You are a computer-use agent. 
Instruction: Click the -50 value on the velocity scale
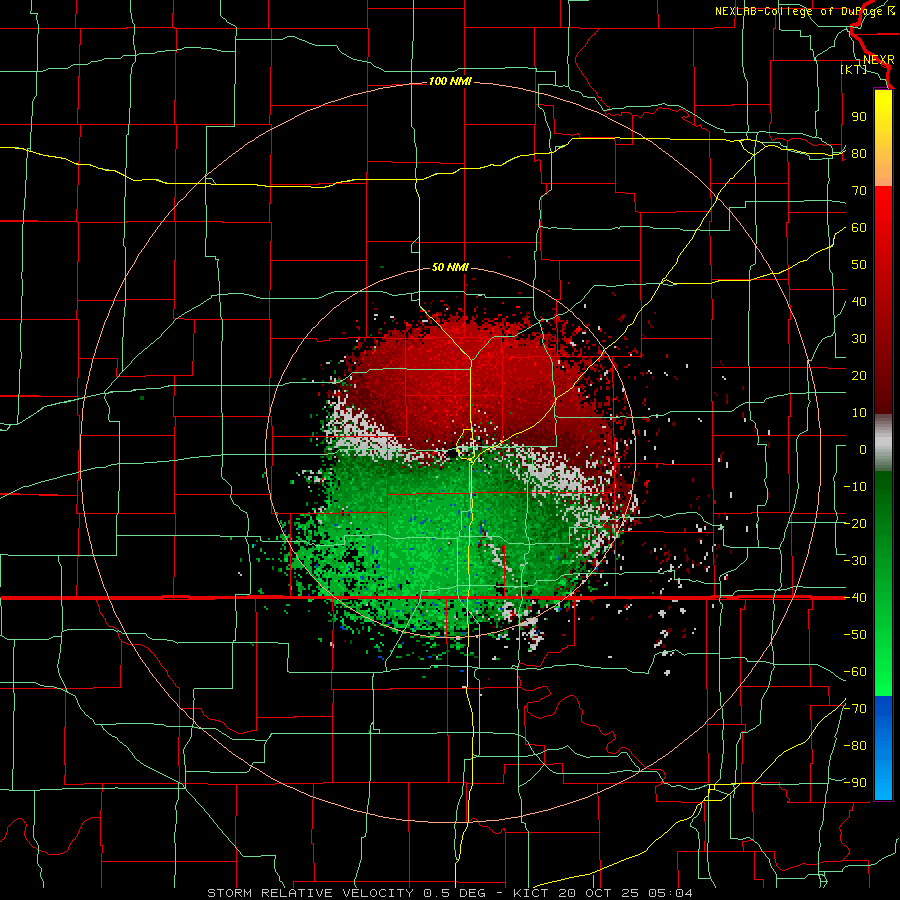[x=855, y=635]
